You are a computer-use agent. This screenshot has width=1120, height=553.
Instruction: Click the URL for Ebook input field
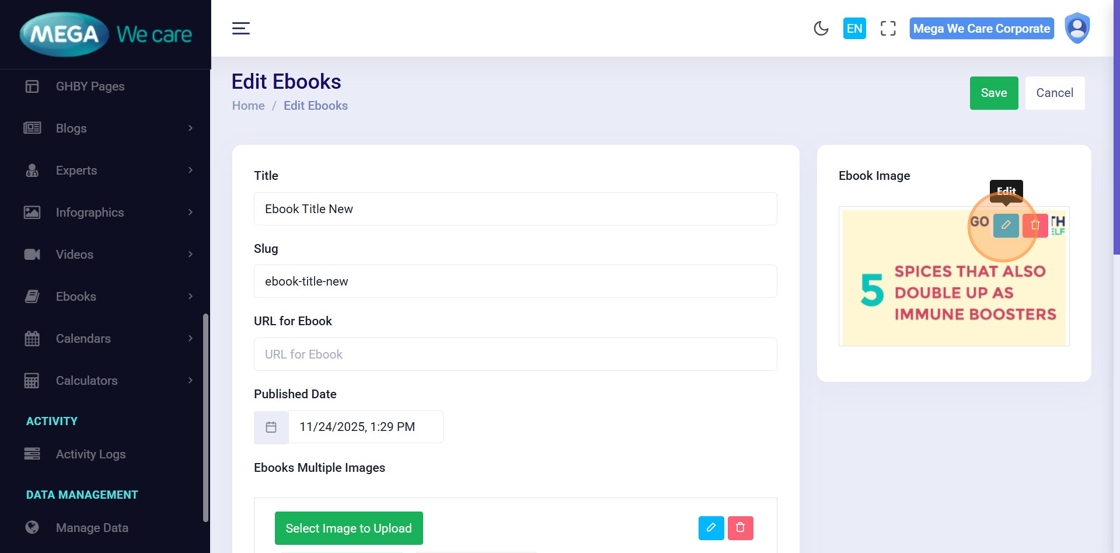515,354
